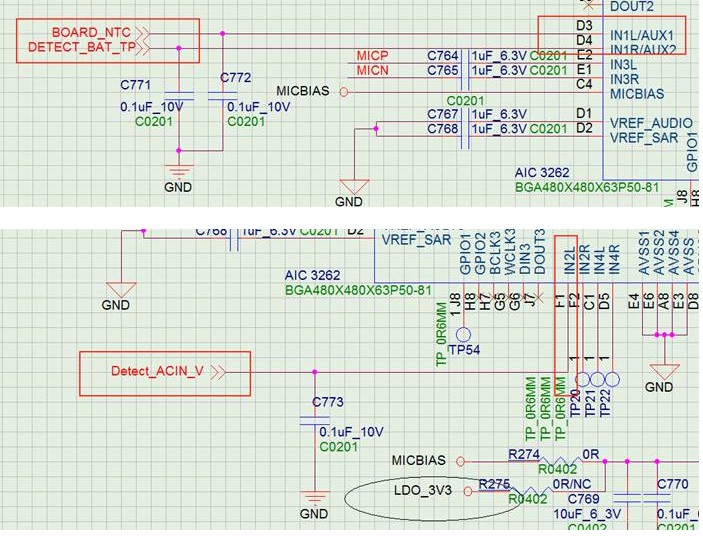Click the IN4R pin name

click(x=614, y=260)
